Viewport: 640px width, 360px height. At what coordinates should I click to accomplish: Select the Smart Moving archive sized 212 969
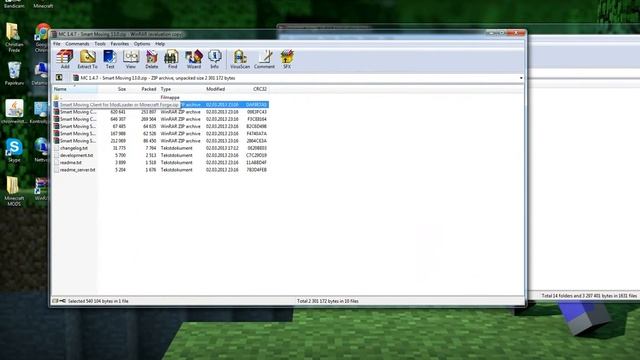click(x=160, y=141)
